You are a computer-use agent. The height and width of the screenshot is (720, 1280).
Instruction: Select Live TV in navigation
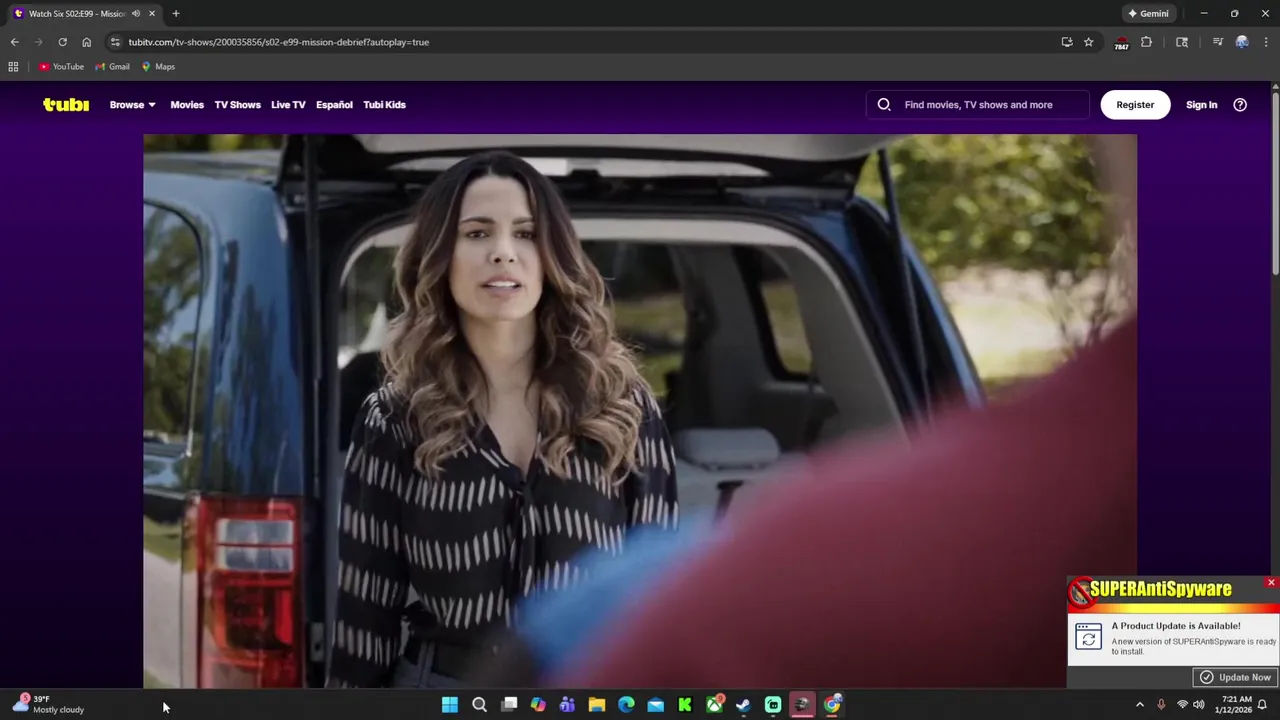pos(288,104)
